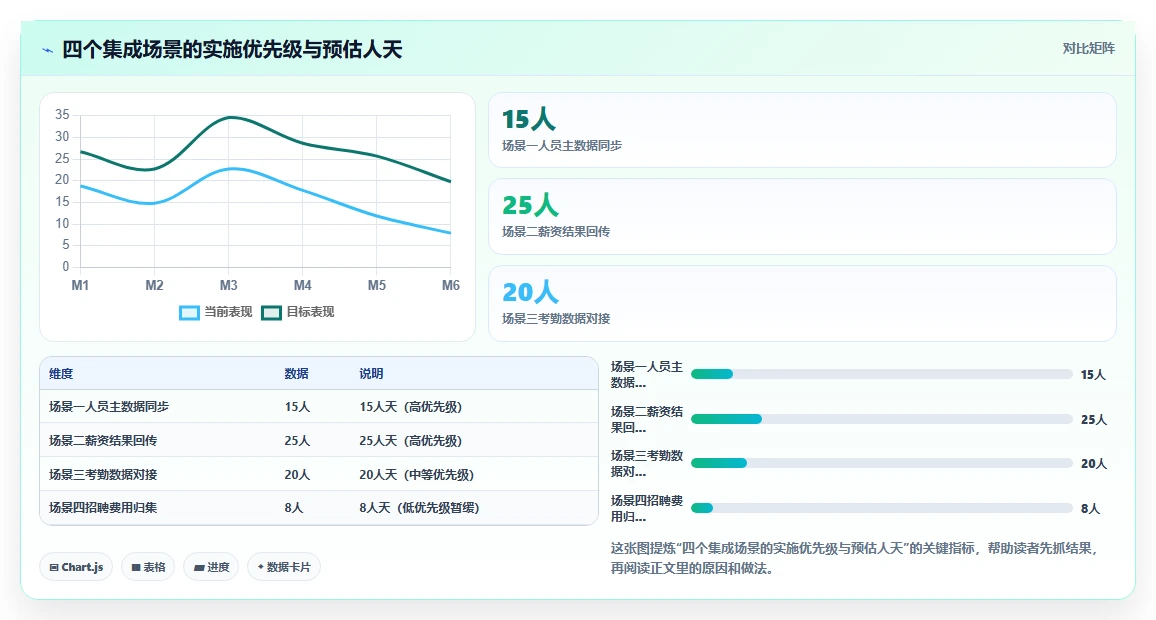The width and height of the screenshot is (1156, 620).
Task: Click the header icon beside the title
Action: 48,50
